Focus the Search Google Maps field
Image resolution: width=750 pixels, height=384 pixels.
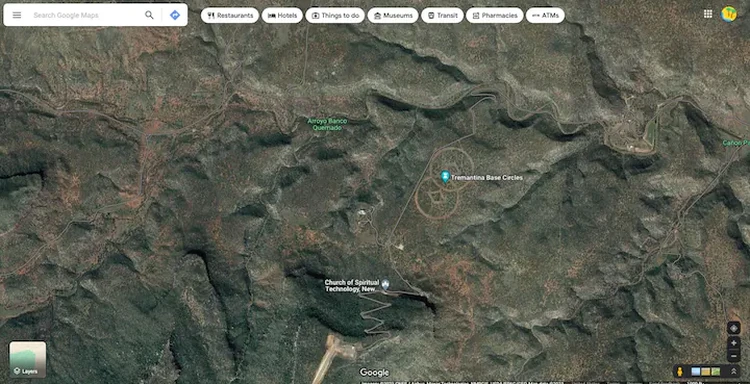pos(86,15)
